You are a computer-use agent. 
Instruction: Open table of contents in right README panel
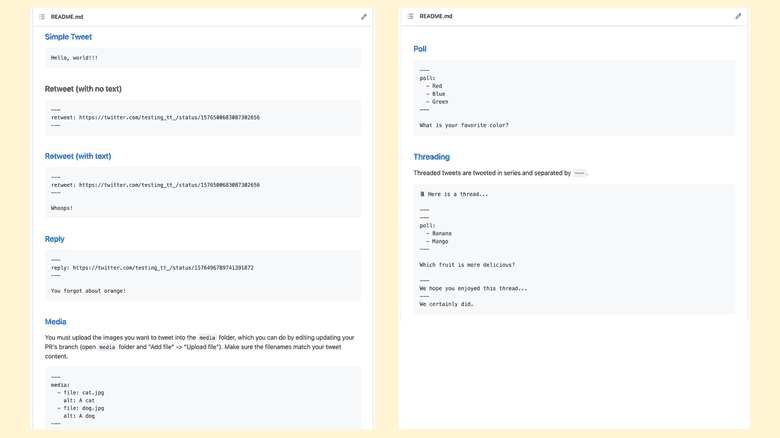410,17
